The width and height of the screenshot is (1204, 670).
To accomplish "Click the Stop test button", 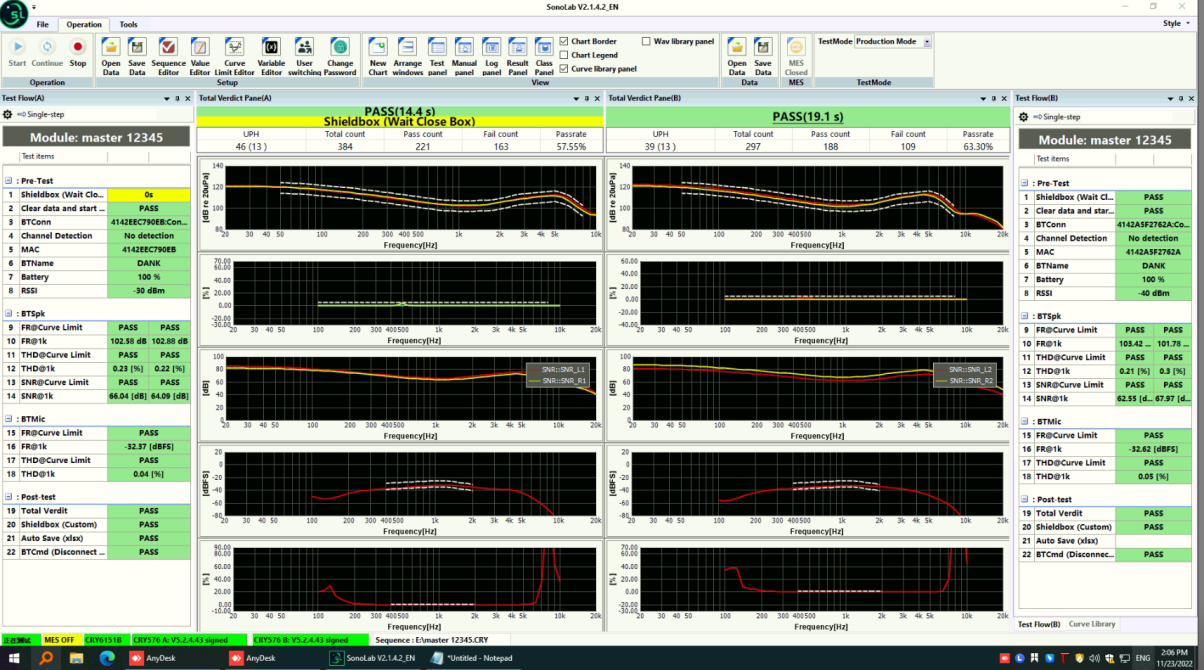I will pyautogui.click(x=77, y=52).
